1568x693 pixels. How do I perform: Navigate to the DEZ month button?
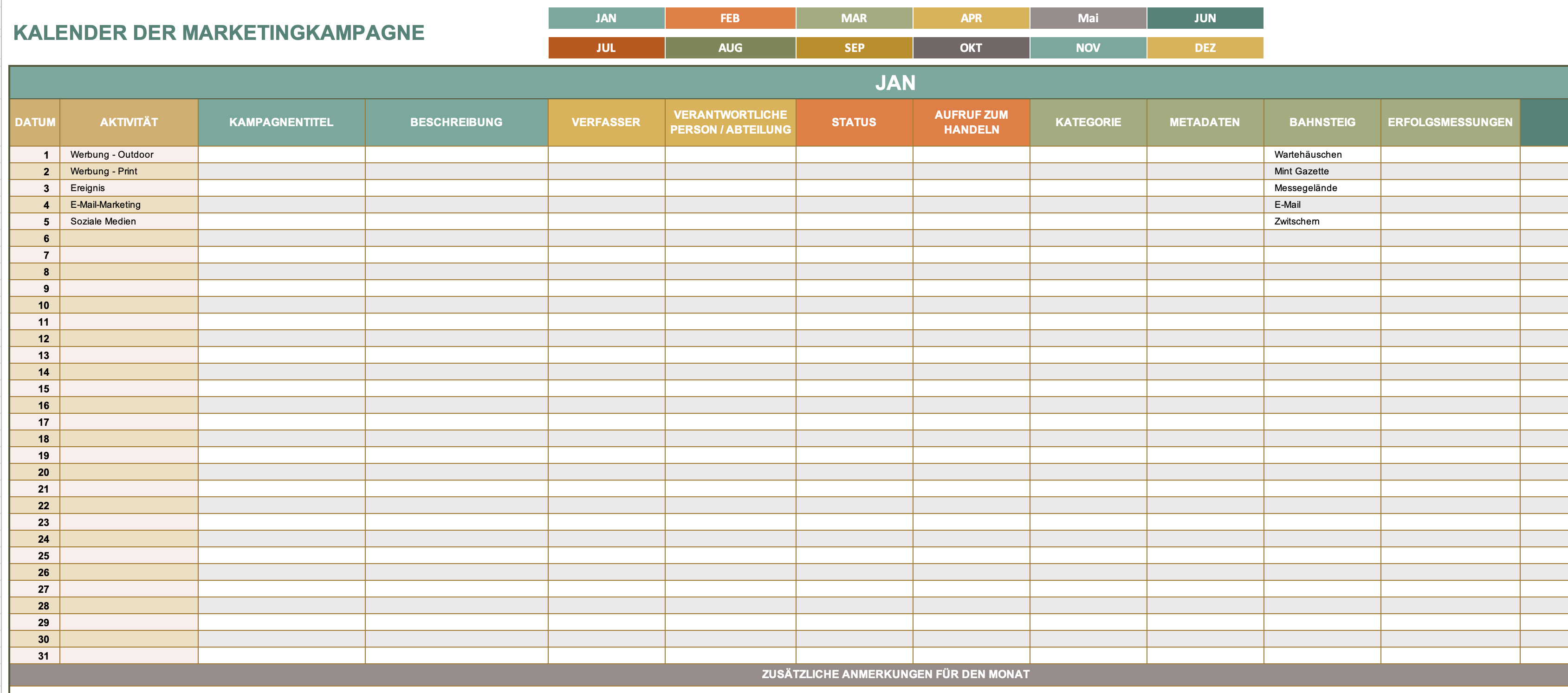1205,48
